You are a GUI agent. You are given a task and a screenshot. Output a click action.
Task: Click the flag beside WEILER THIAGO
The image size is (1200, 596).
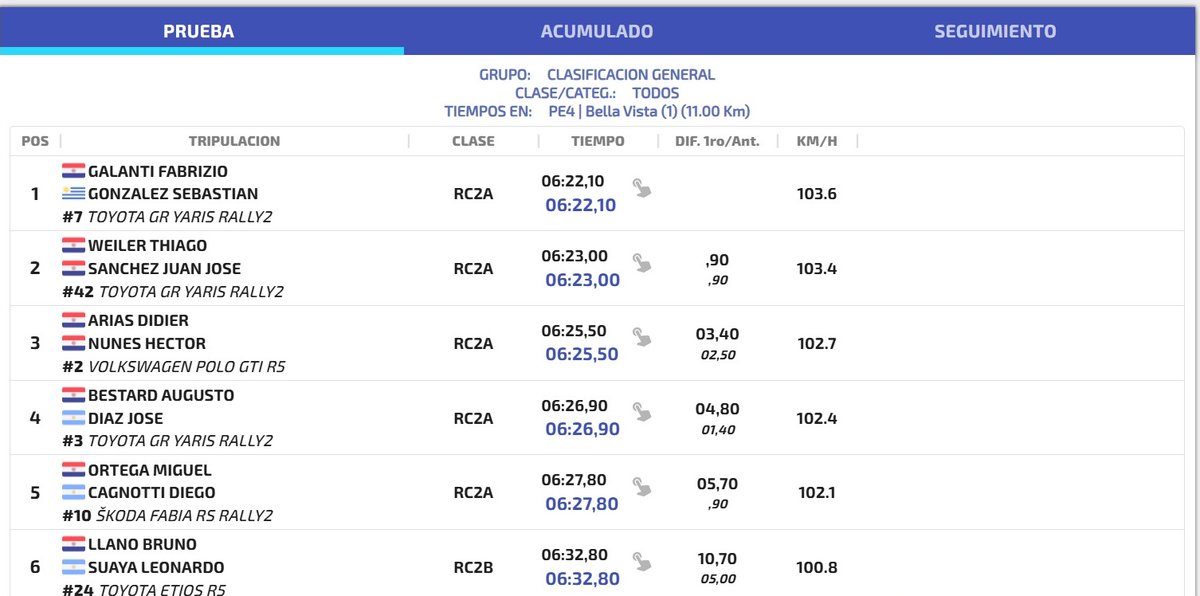point(73,246)
